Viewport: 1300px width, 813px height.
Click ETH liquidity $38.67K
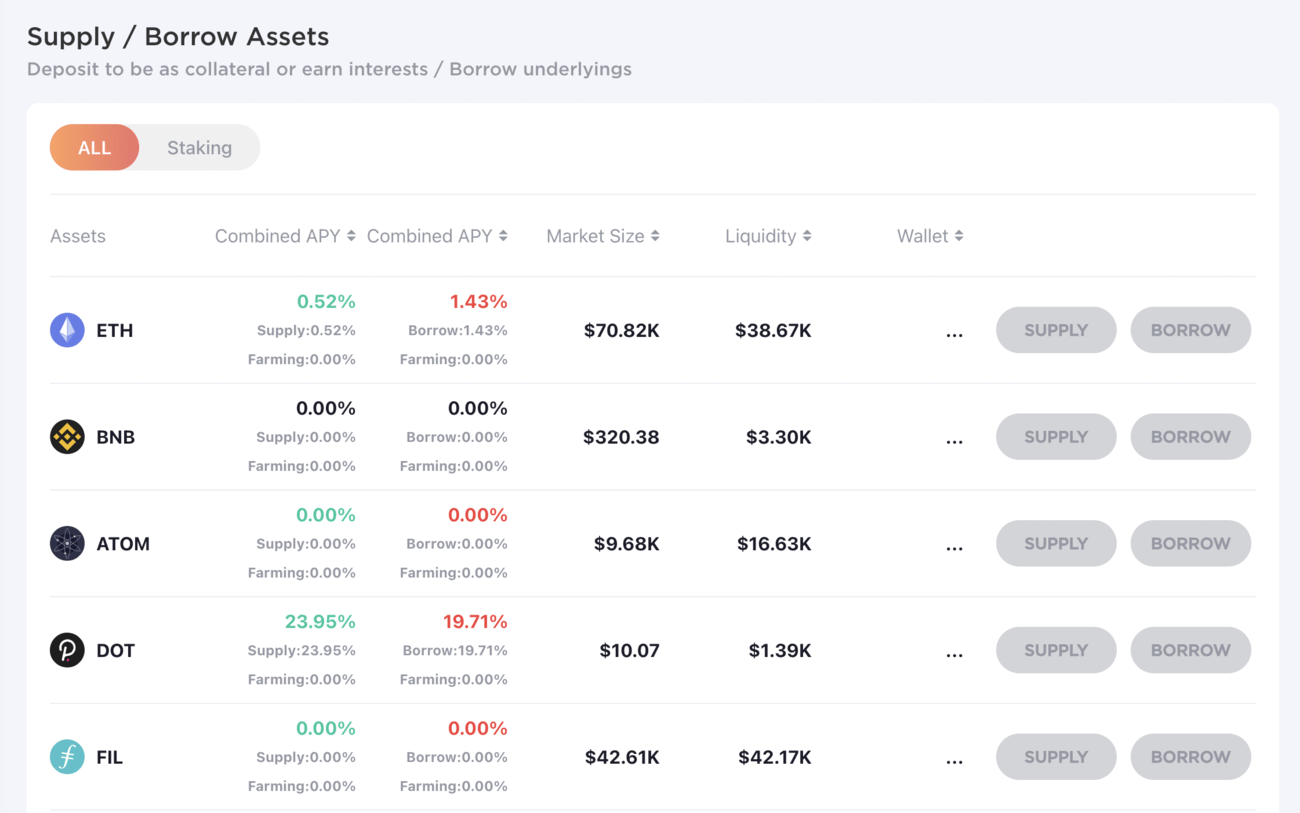[773, 330]
